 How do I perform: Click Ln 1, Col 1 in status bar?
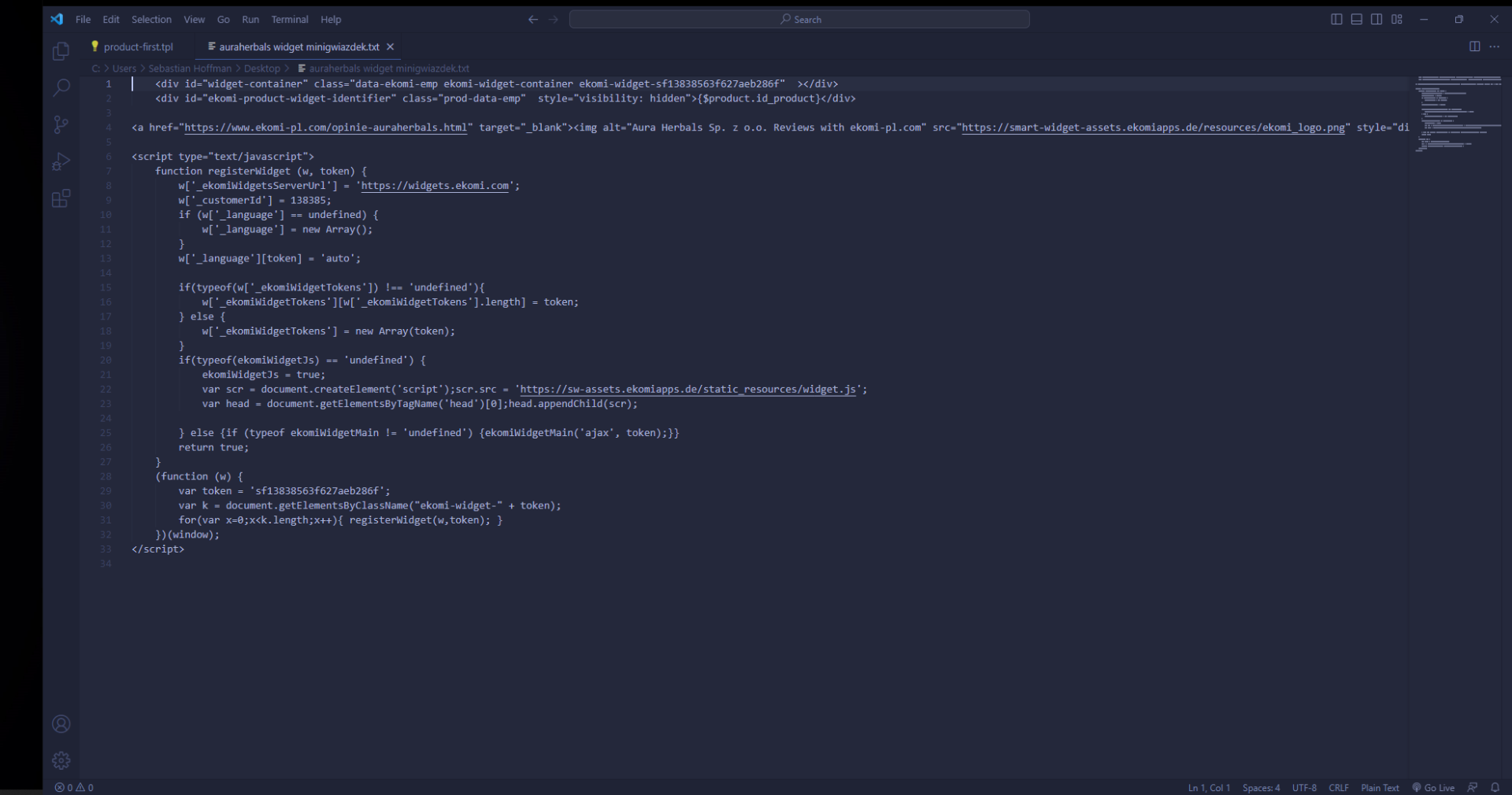tap(1209, 788)
